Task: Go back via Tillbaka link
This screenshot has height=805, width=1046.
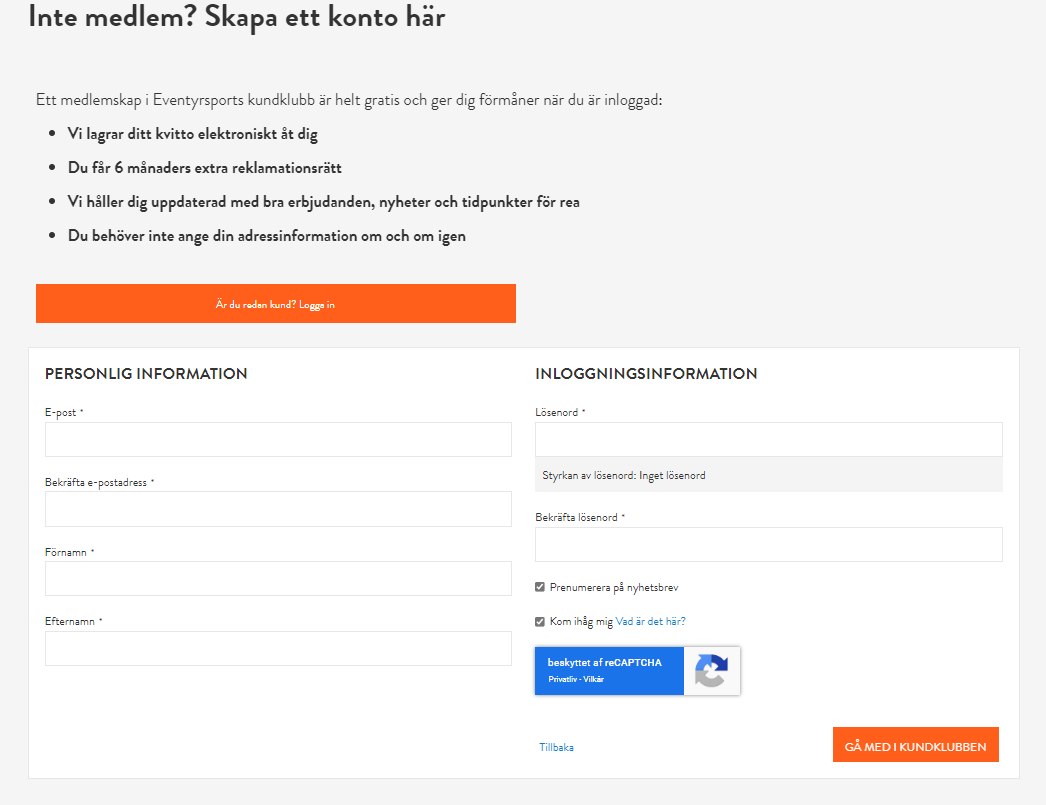Action: (556, 747)
